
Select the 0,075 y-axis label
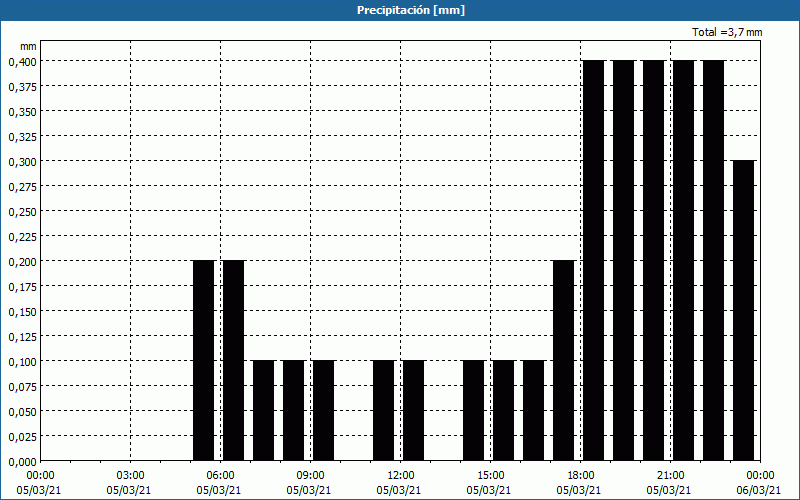(22, 387)
